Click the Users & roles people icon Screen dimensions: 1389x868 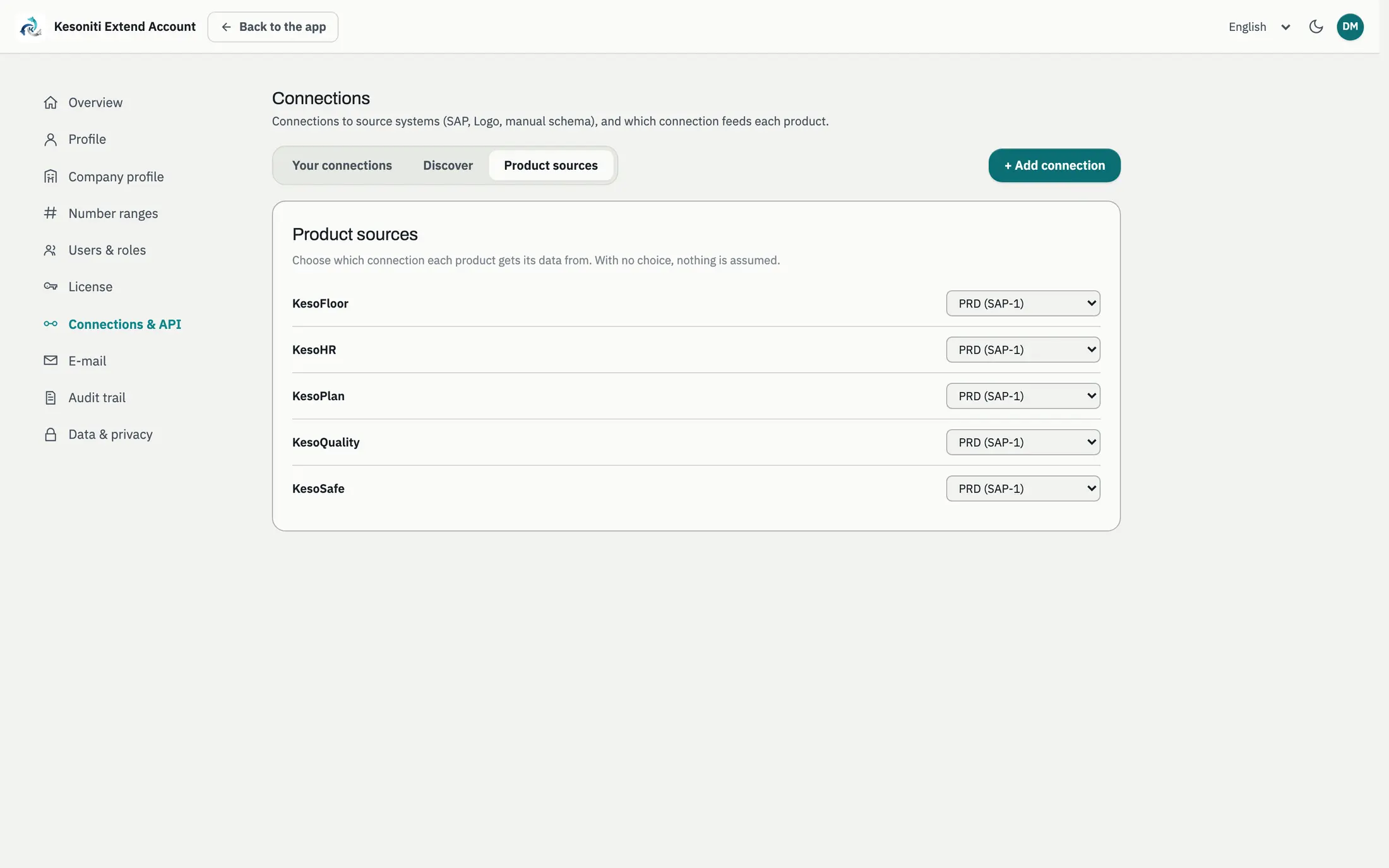[51, 250]
